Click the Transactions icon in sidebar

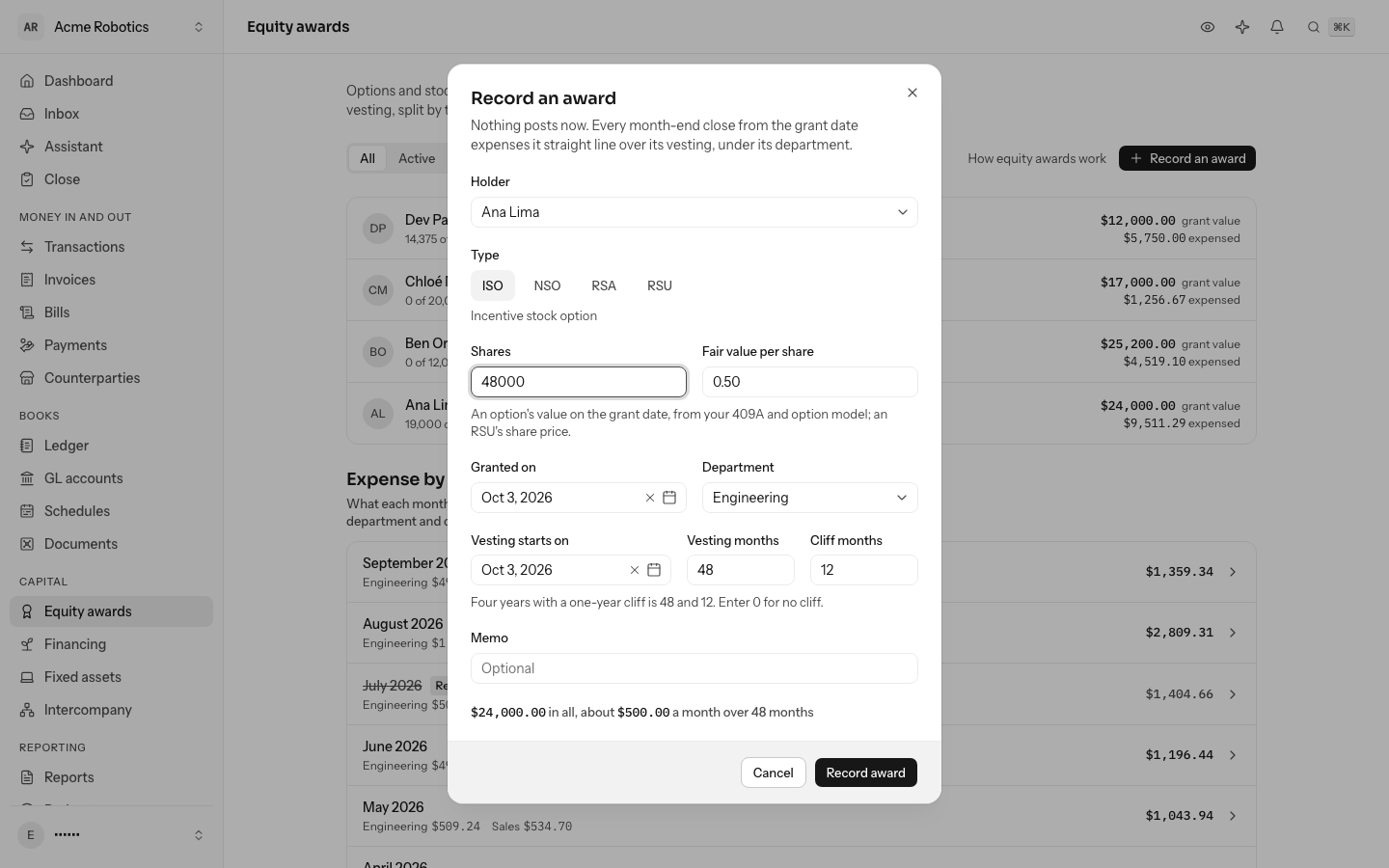click(x=27, y=247)
